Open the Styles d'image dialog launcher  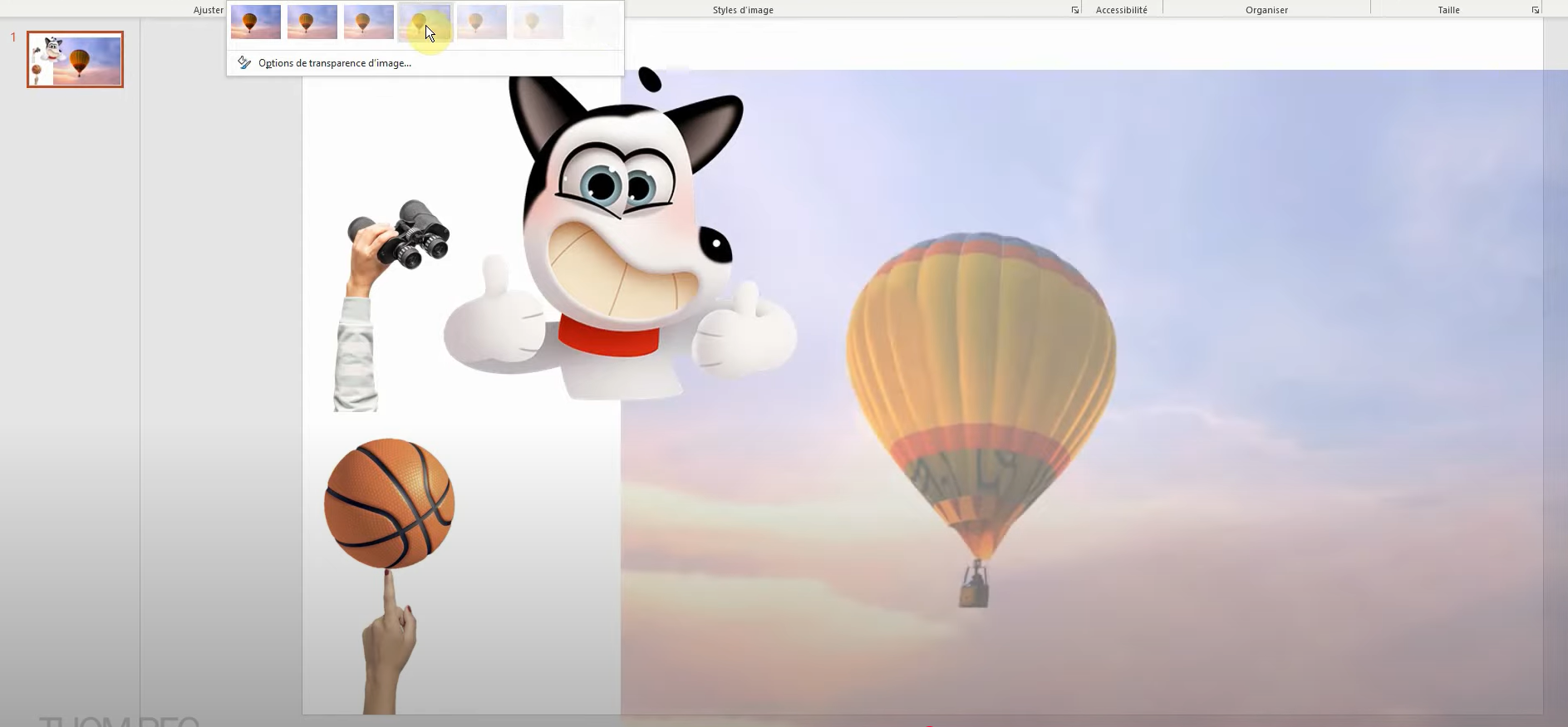pyautogui.click(x=1074, y=10)
